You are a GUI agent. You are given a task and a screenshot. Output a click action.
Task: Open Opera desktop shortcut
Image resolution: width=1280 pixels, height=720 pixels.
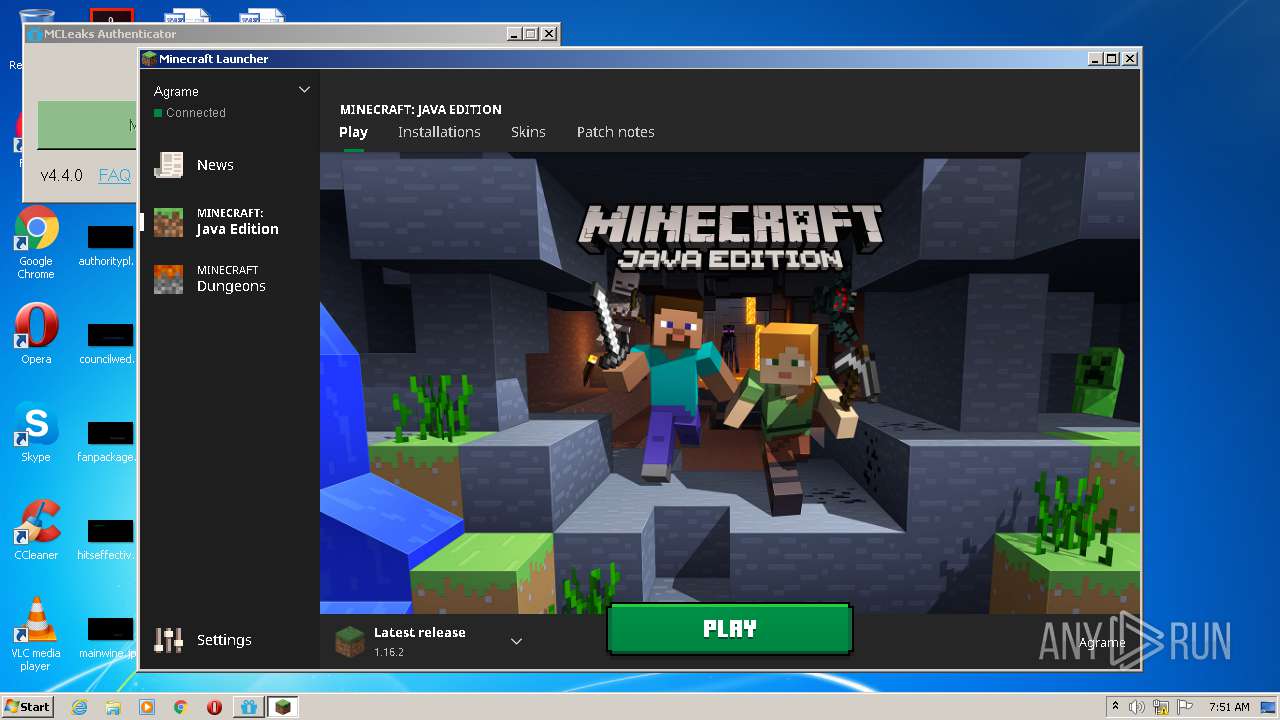[36, 334]
